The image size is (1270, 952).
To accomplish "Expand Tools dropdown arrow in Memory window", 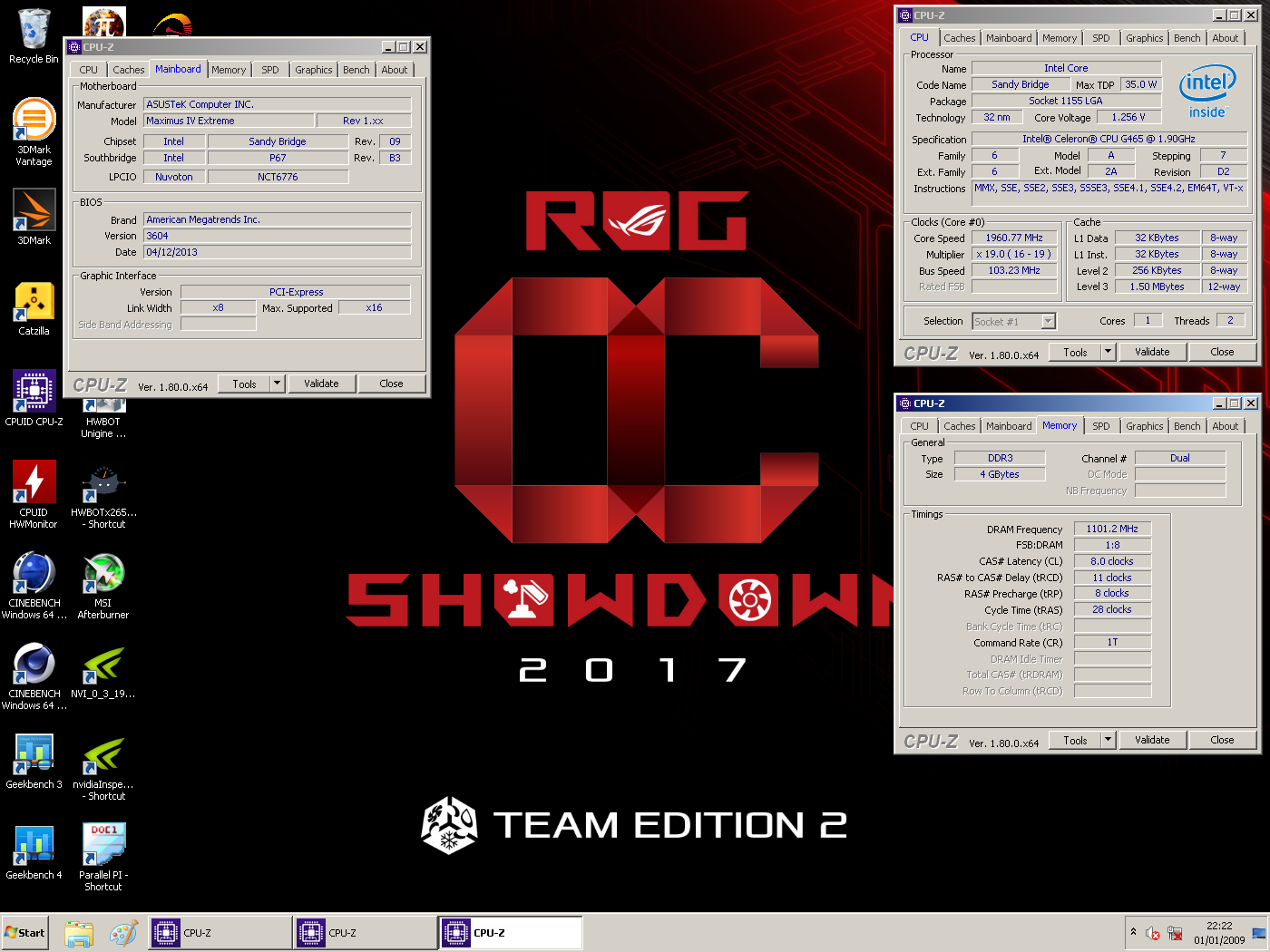I will [x=1109, y=741].
